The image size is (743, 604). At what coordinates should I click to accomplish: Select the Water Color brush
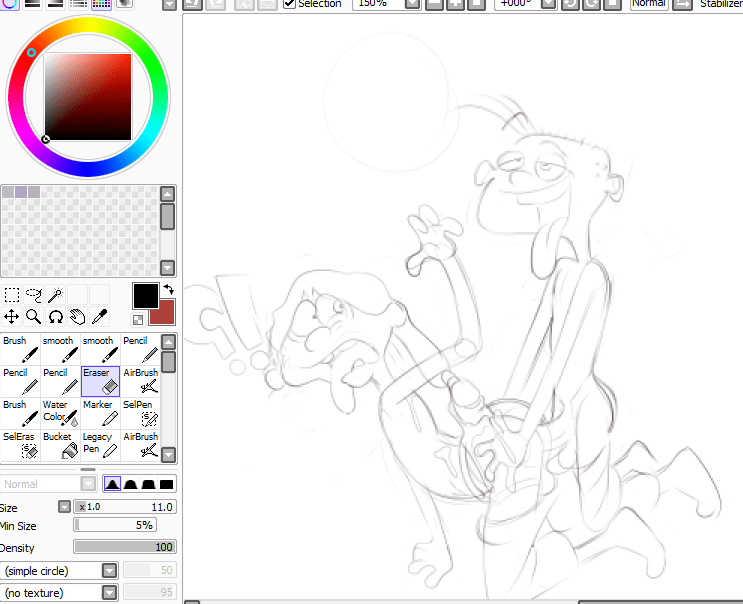pyautogui.click(x=58, y=413)
